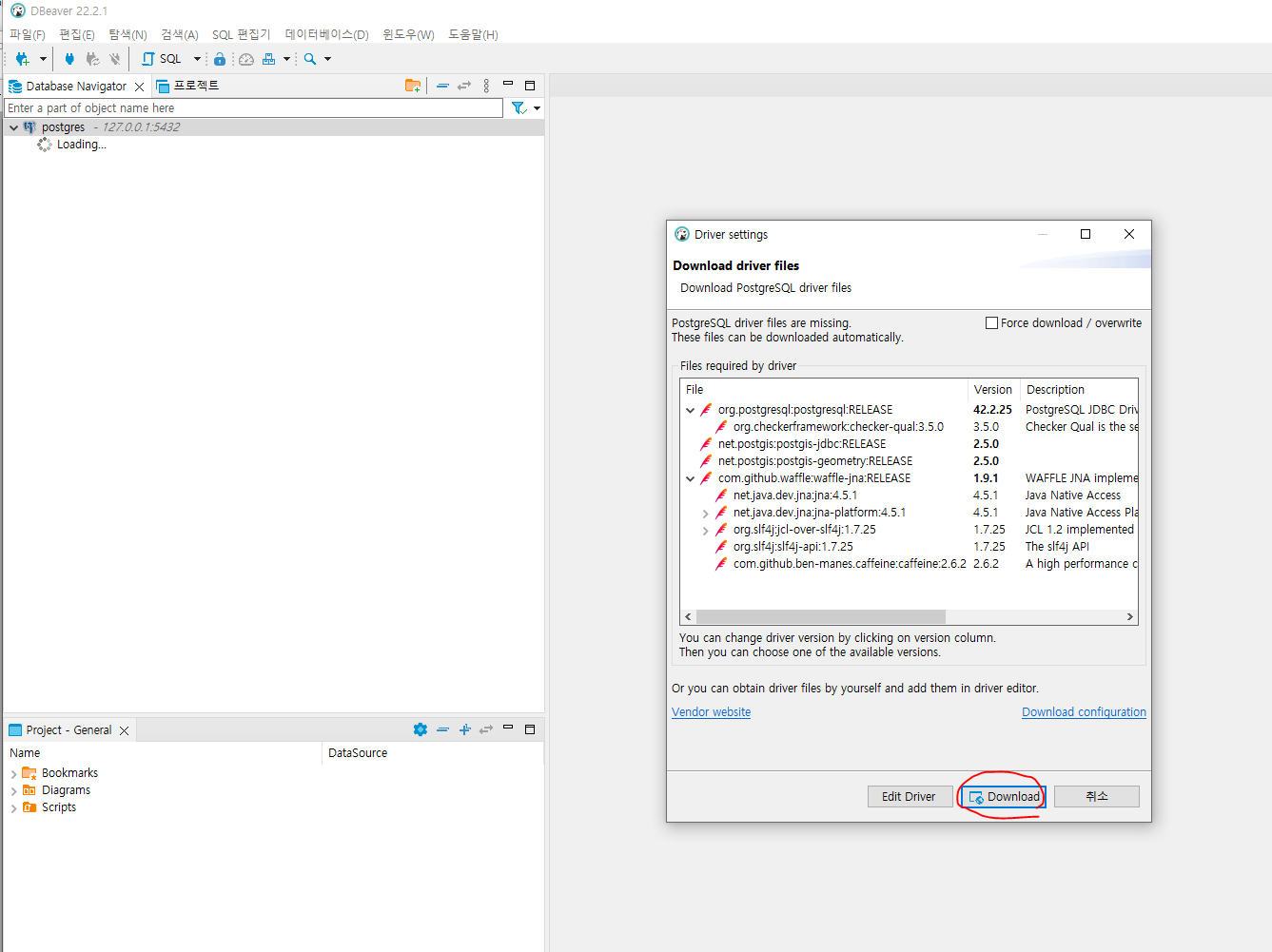This screenshot has height=952, width=1272.
Task: Open the SQL button dropdown arrow
Action: [197, 59]
